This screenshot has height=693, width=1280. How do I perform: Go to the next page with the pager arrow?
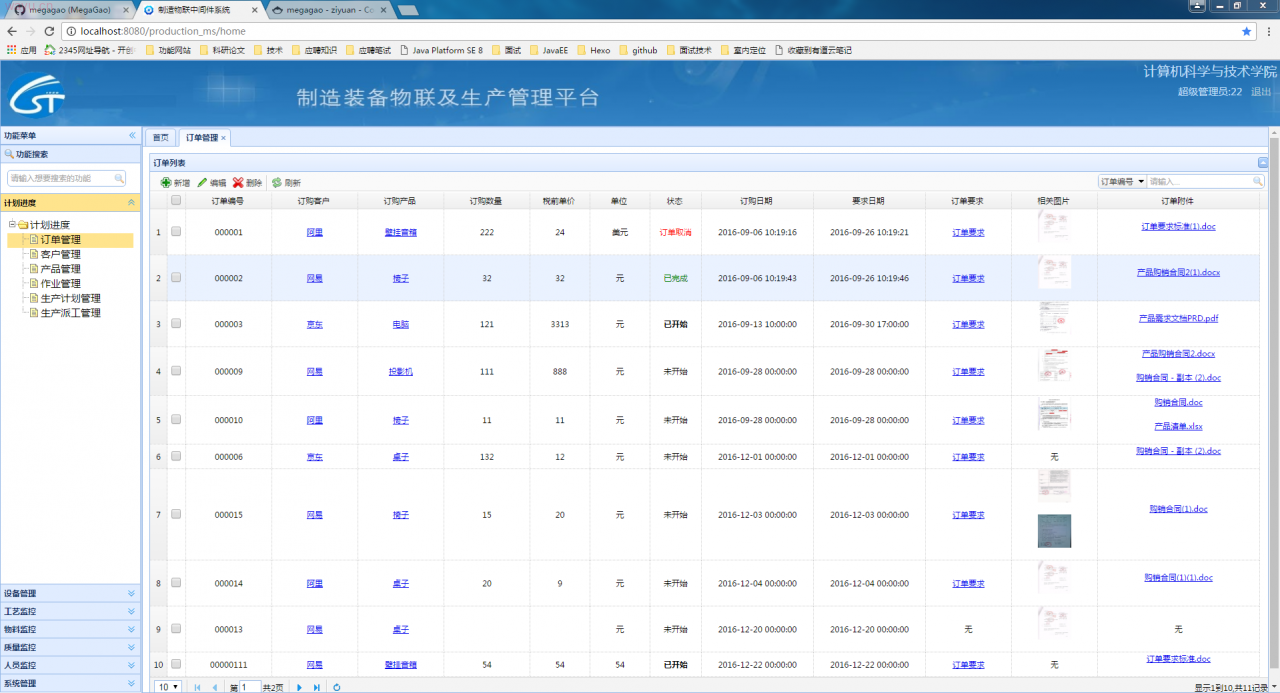click(x=299, y=687)
